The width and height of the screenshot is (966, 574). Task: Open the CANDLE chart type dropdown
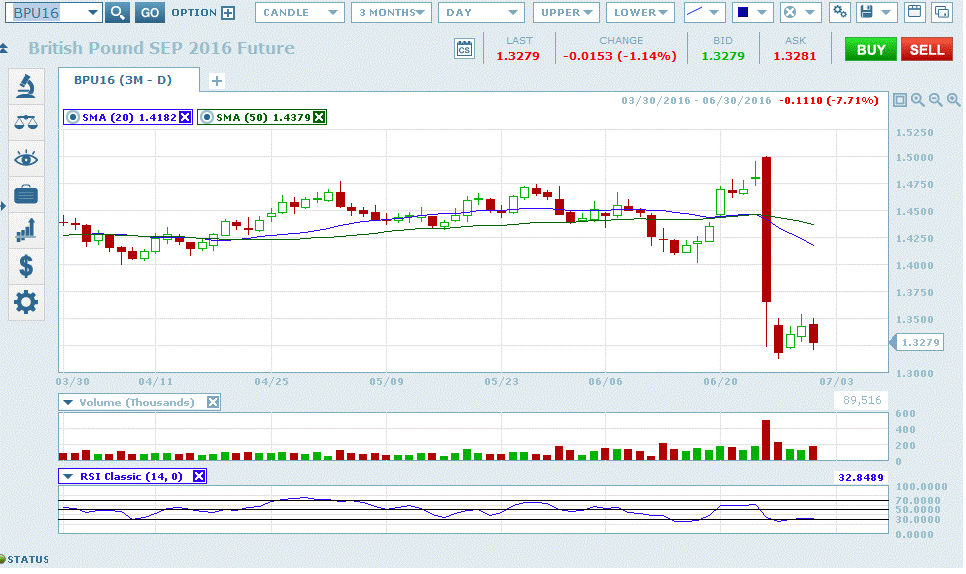click(299, 12)
